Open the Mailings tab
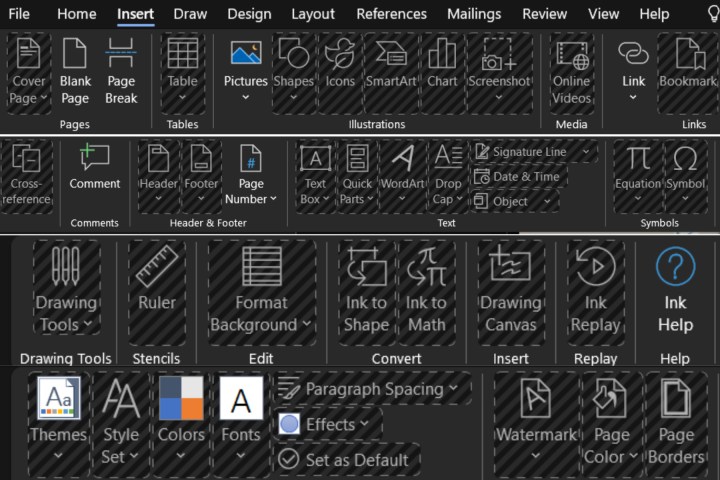This screenshot has width=720, height=480. (474, 14)
